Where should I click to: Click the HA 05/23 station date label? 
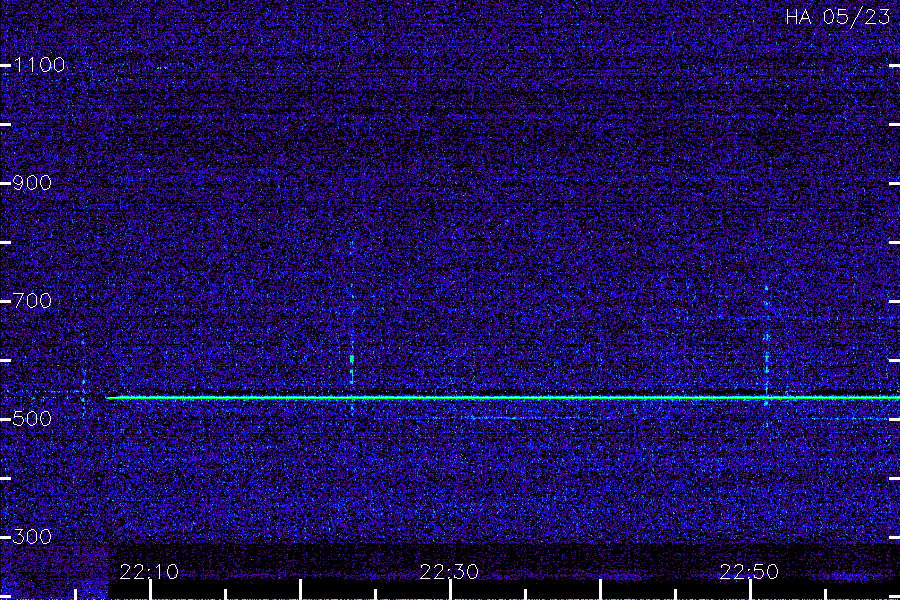click(837, 17)
